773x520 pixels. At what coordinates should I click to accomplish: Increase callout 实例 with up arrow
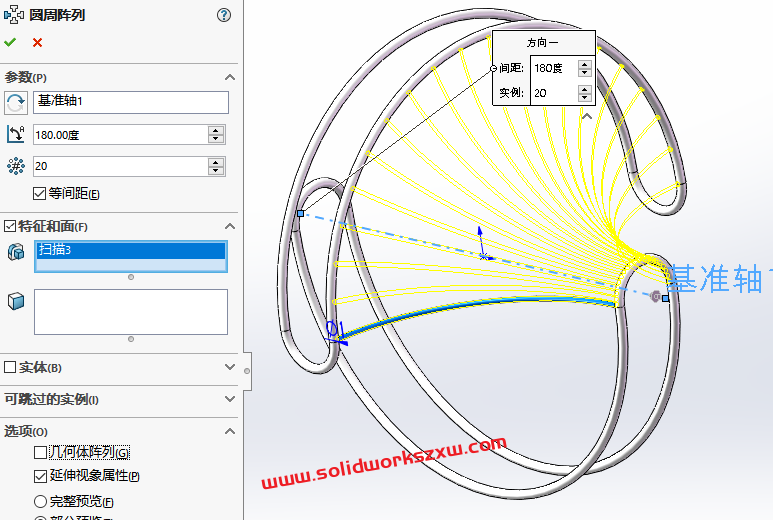[585, 89]
